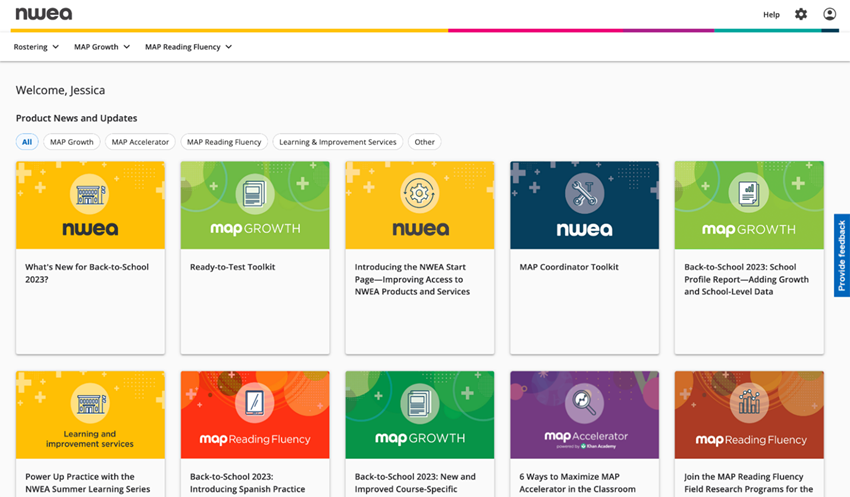Screen dimensions: 850x497
Task: Open the user account profile icon
Action: click(x=829, y=14)
